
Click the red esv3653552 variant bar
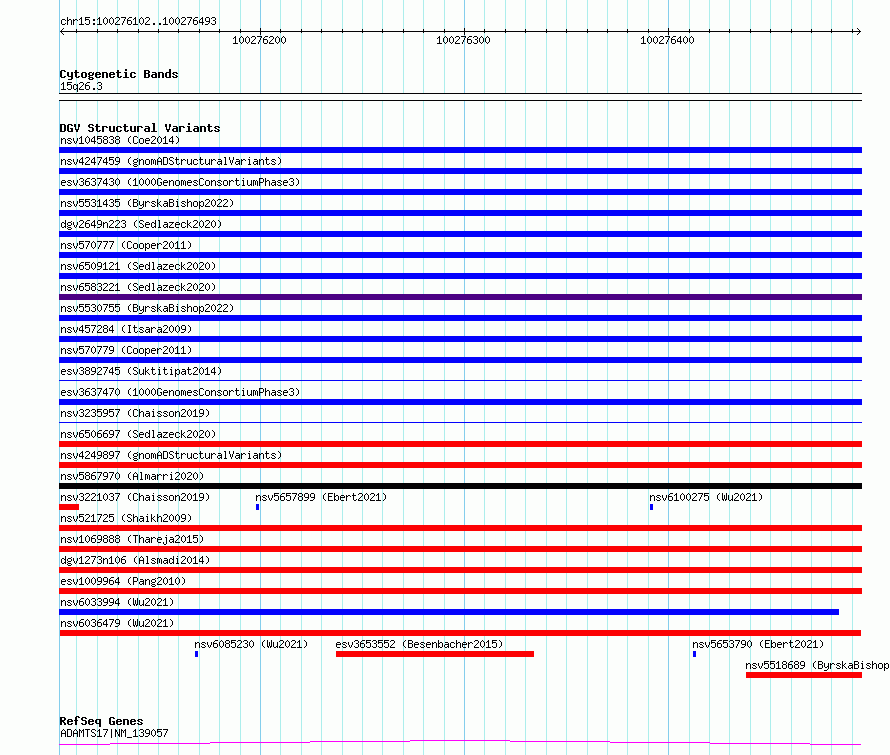coord(435,654)
